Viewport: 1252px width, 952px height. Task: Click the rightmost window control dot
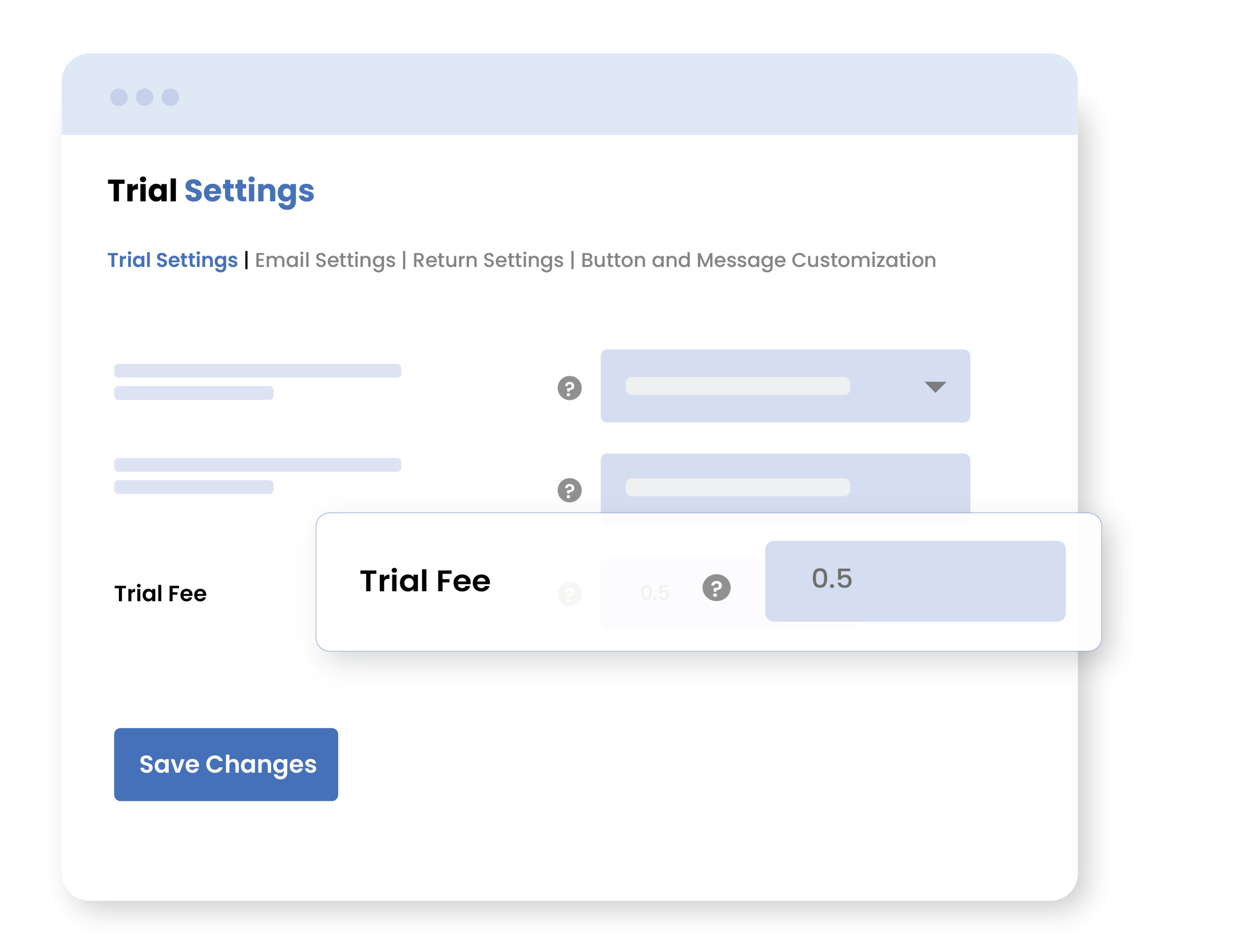click(x=170, y=97)
